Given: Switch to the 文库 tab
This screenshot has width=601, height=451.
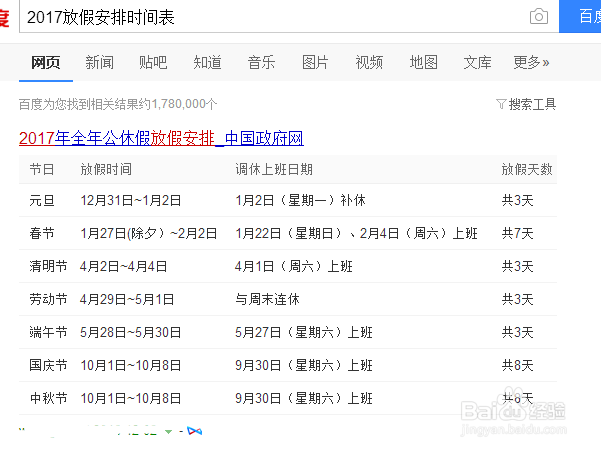Looking at the screenshot, I should click(x=478, y=62).
